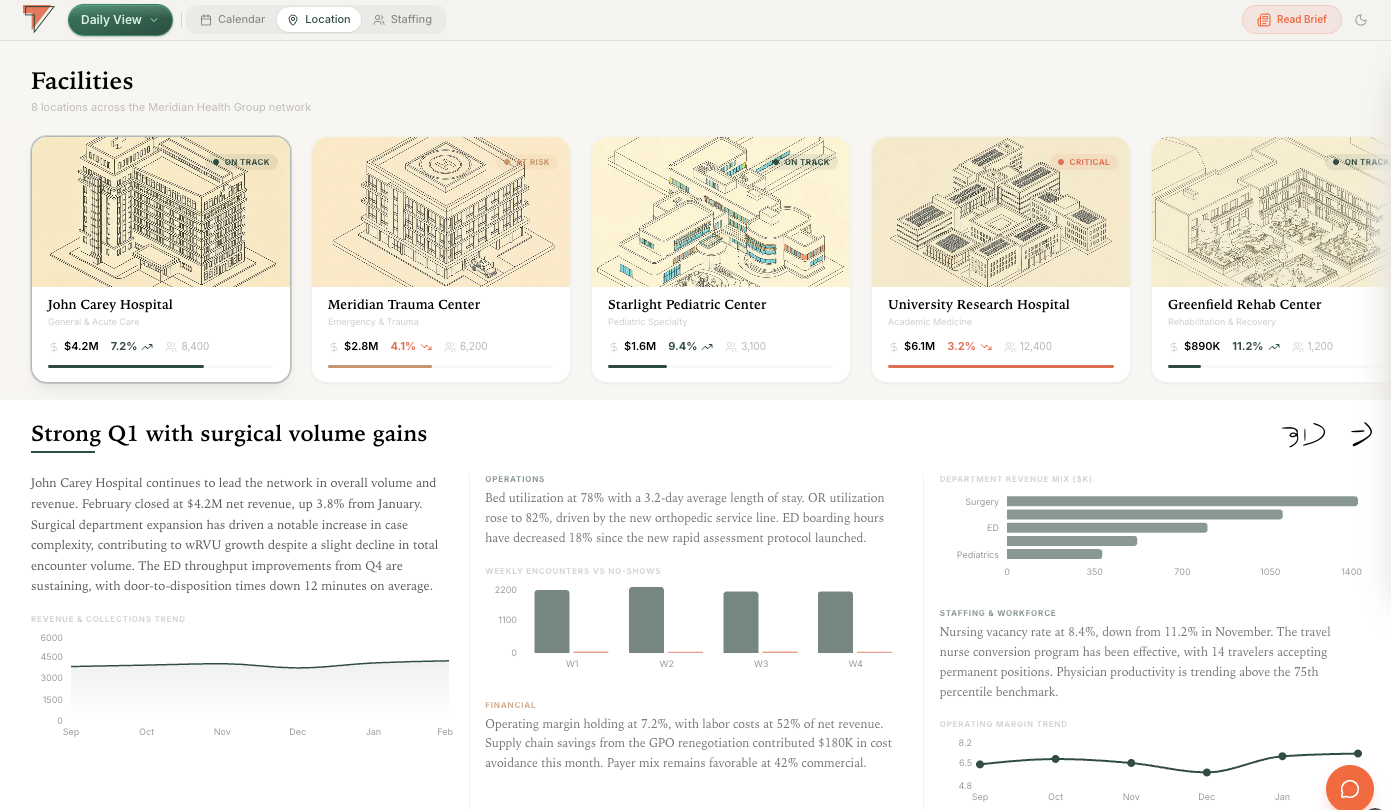This screenshot has height=810, width=1391.
Task: Click the dollar icon on University Research Hospital card
Action: tap(894, 347)
